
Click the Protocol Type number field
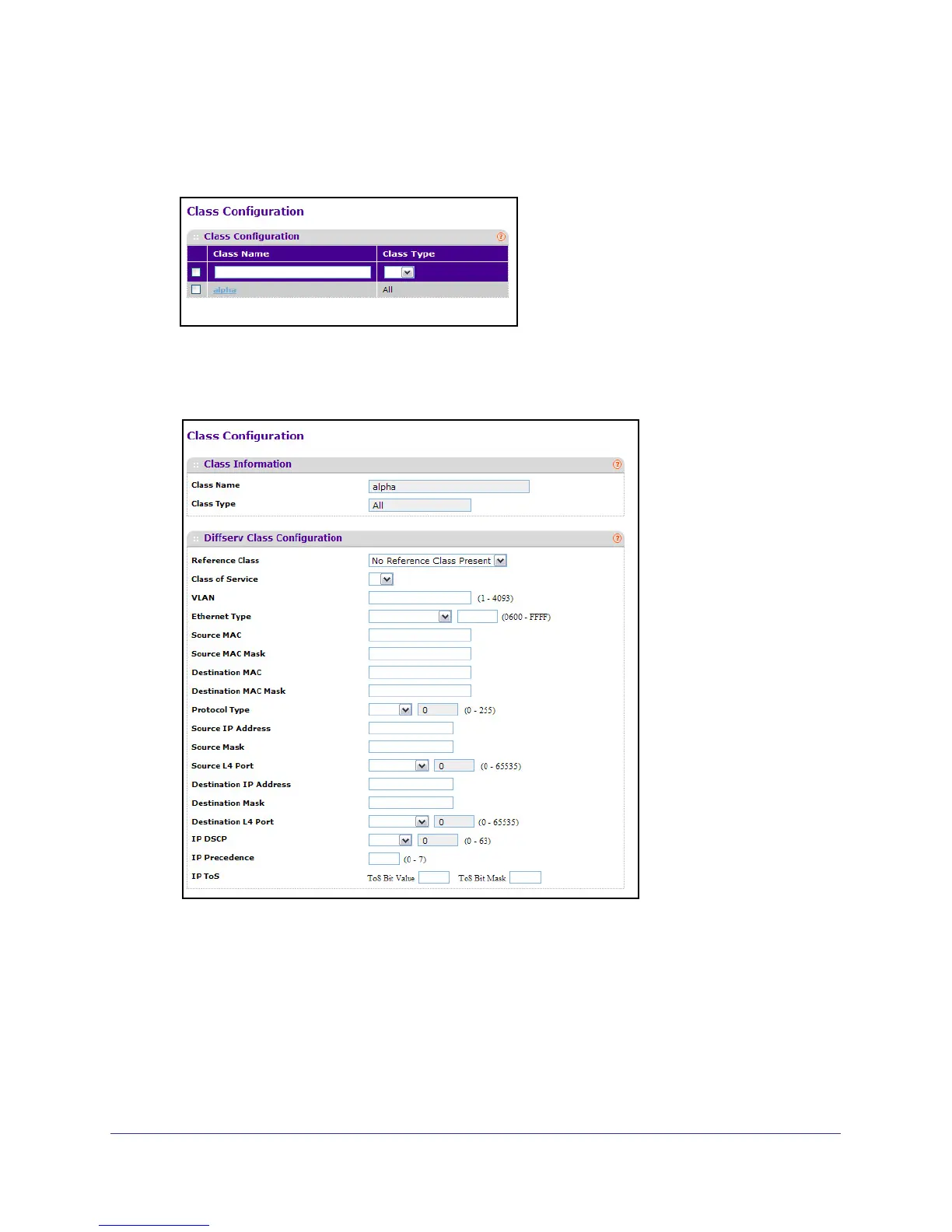438,710
